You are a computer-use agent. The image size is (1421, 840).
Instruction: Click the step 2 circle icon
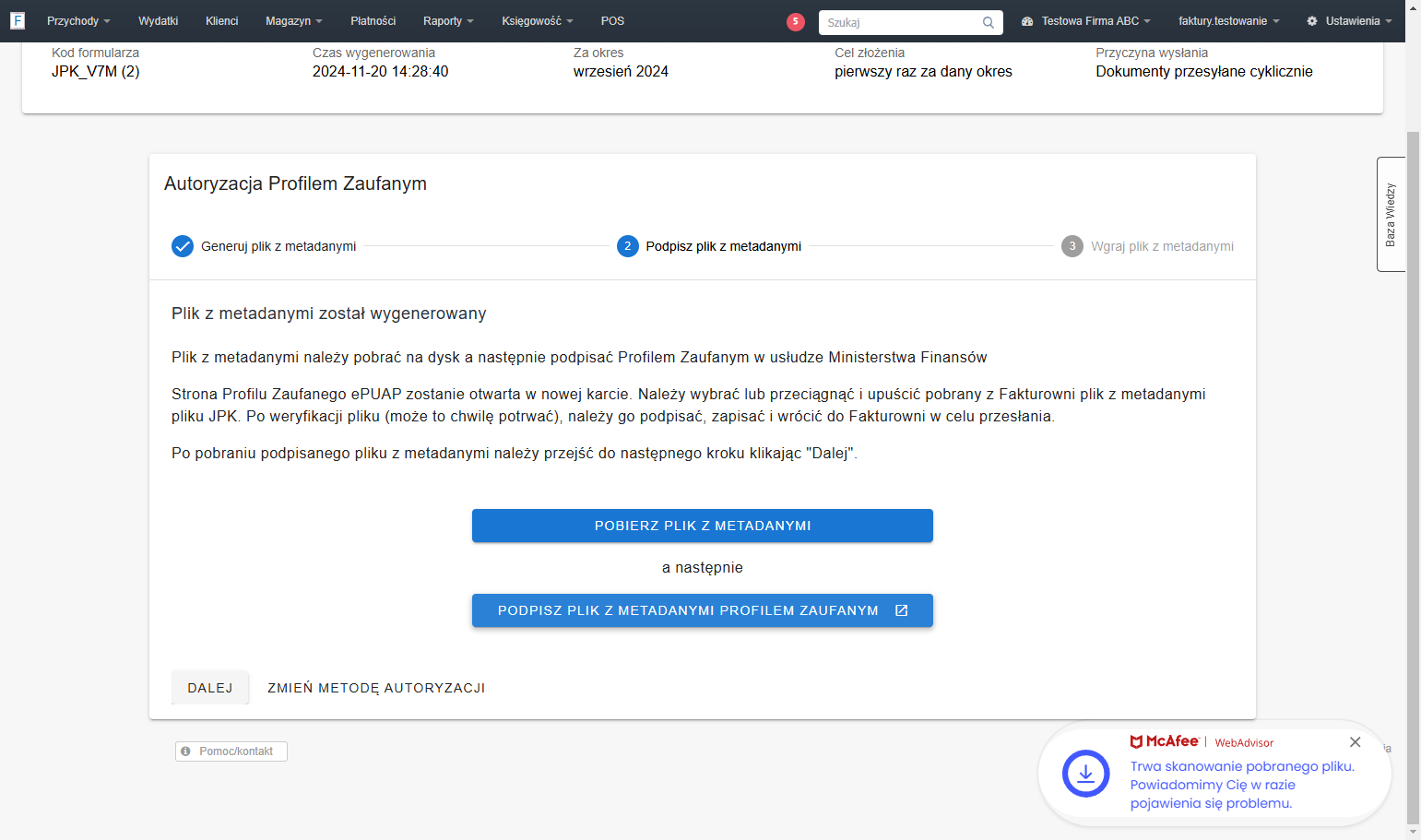tap(628, 246)
